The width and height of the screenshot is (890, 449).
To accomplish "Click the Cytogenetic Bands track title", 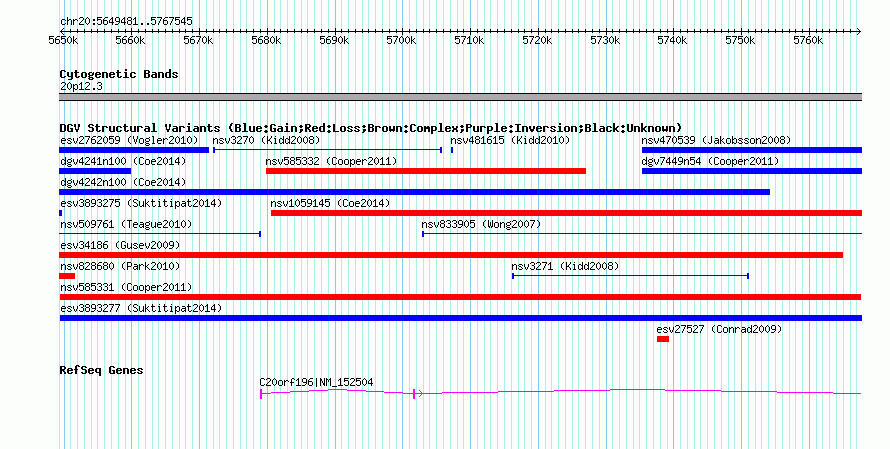I will click(x=119, y=74).
